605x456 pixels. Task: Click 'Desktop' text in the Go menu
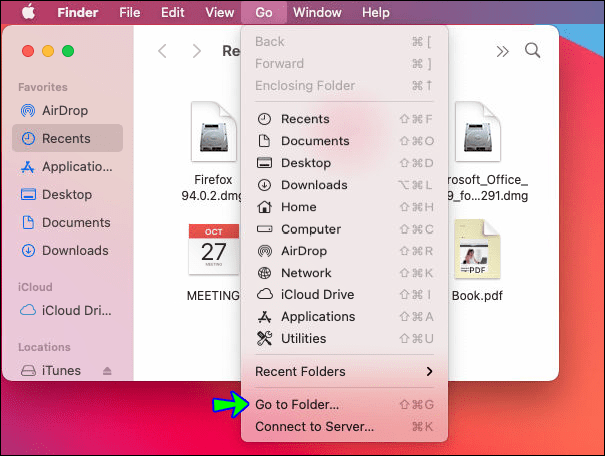click(x=306, y=163)
